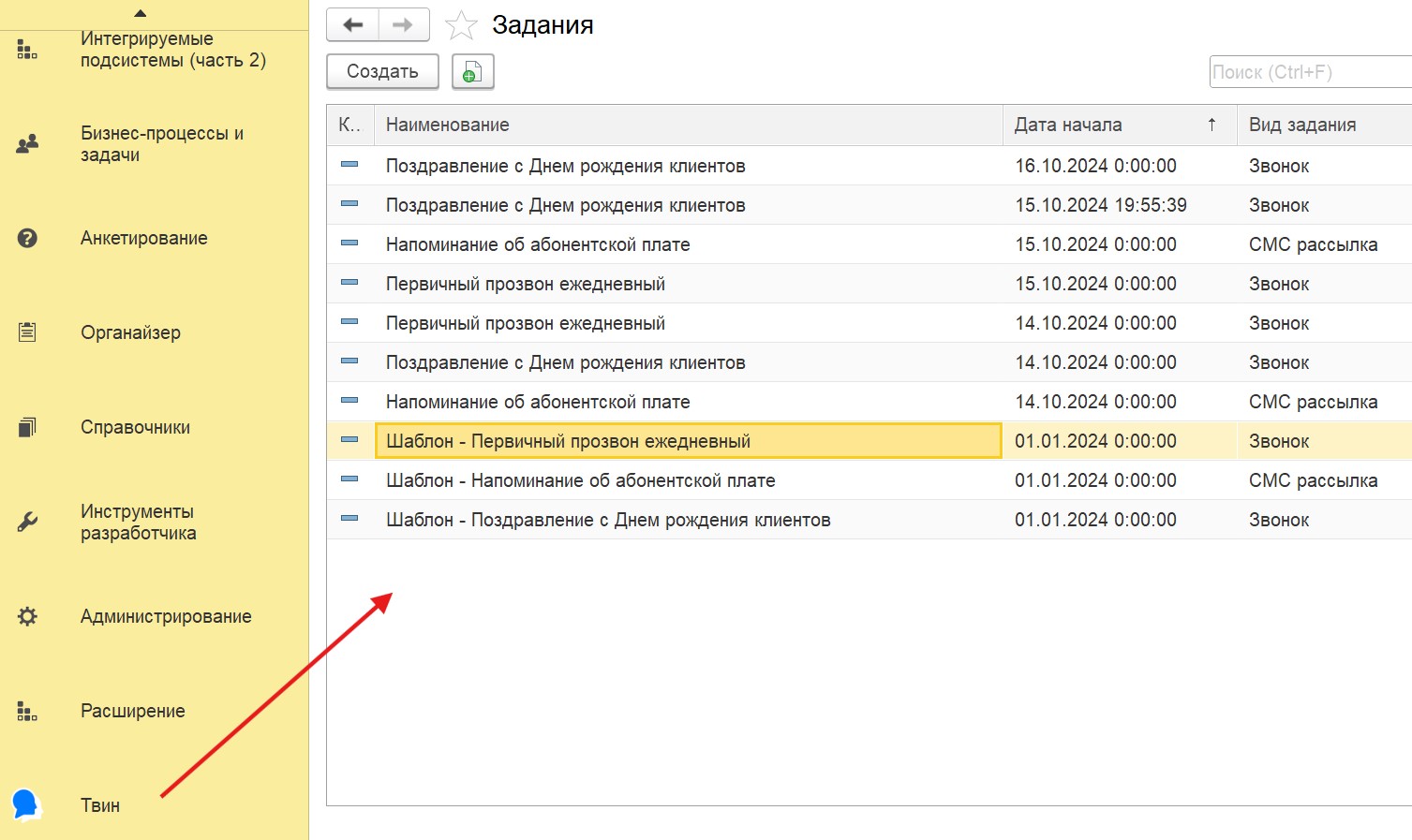Open the Инструменты разработчика section
1412x840 pixels.
click(x=139, y=523)
